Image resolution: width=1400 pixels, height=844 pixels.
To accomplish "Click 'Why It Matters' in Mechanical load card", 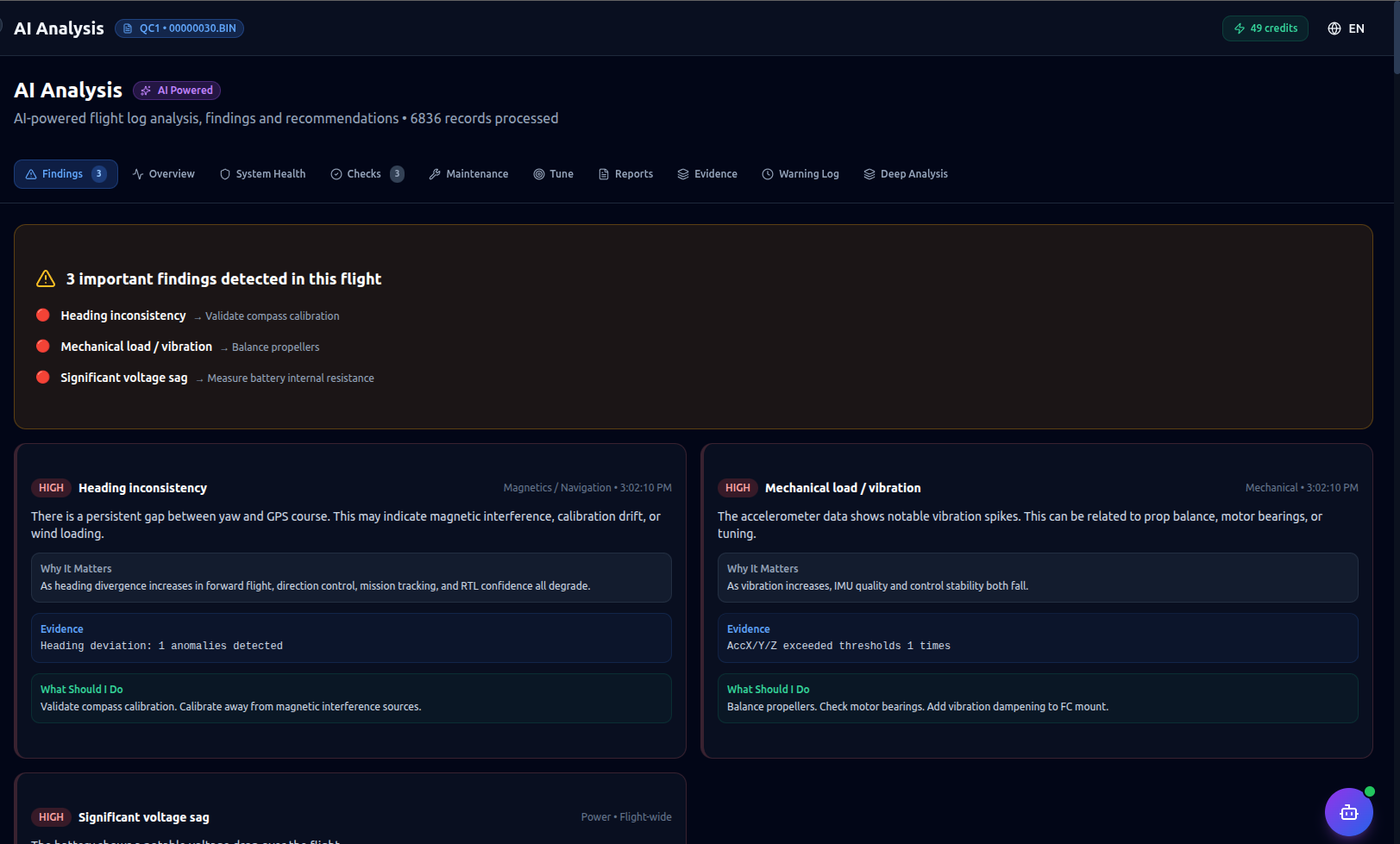I will (x=763, y=569).
